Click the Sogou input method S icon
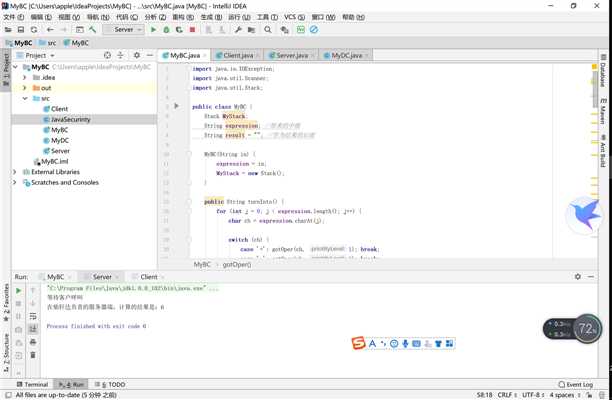The height and width of the screenshot is (400, 612). tap(358, 343)
